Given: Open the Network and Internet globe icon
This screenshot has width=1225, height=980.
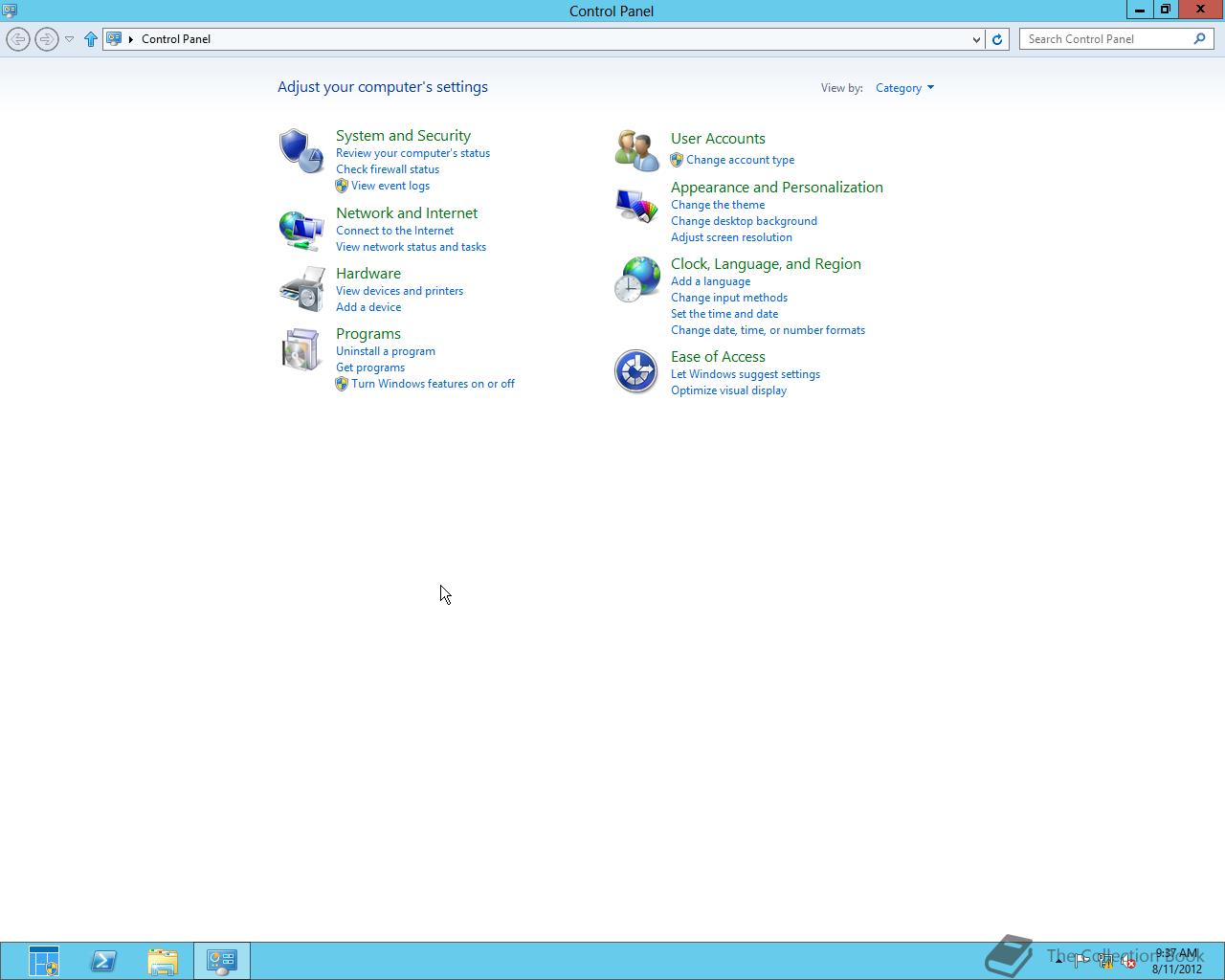Looking at the screenshot, I should click(301, 230).
